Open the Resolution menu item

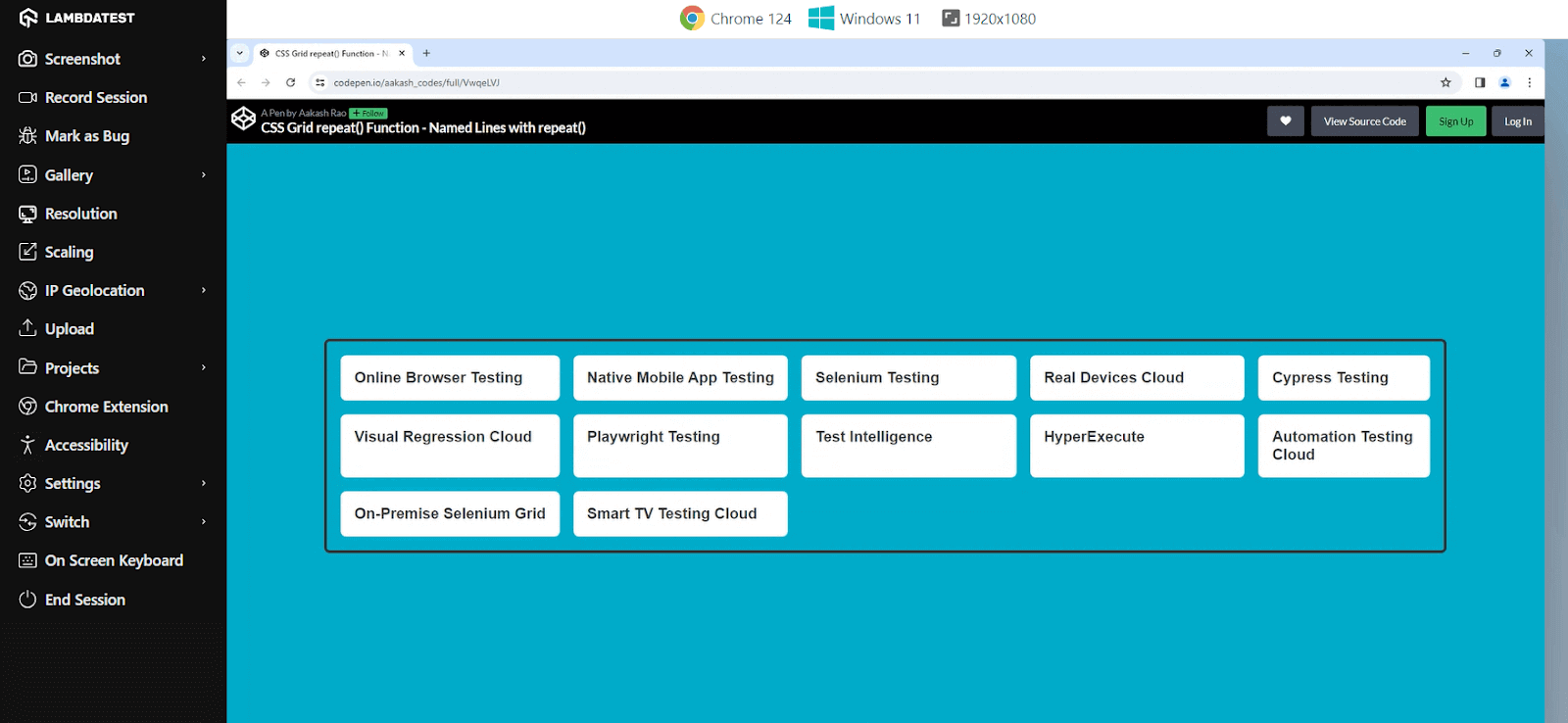[x=80, y=214]
